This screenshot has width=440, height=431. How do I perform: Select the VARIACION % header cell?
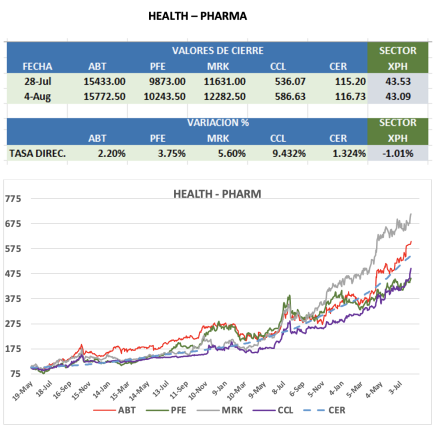pyautogui.click(x=218, y=123)
